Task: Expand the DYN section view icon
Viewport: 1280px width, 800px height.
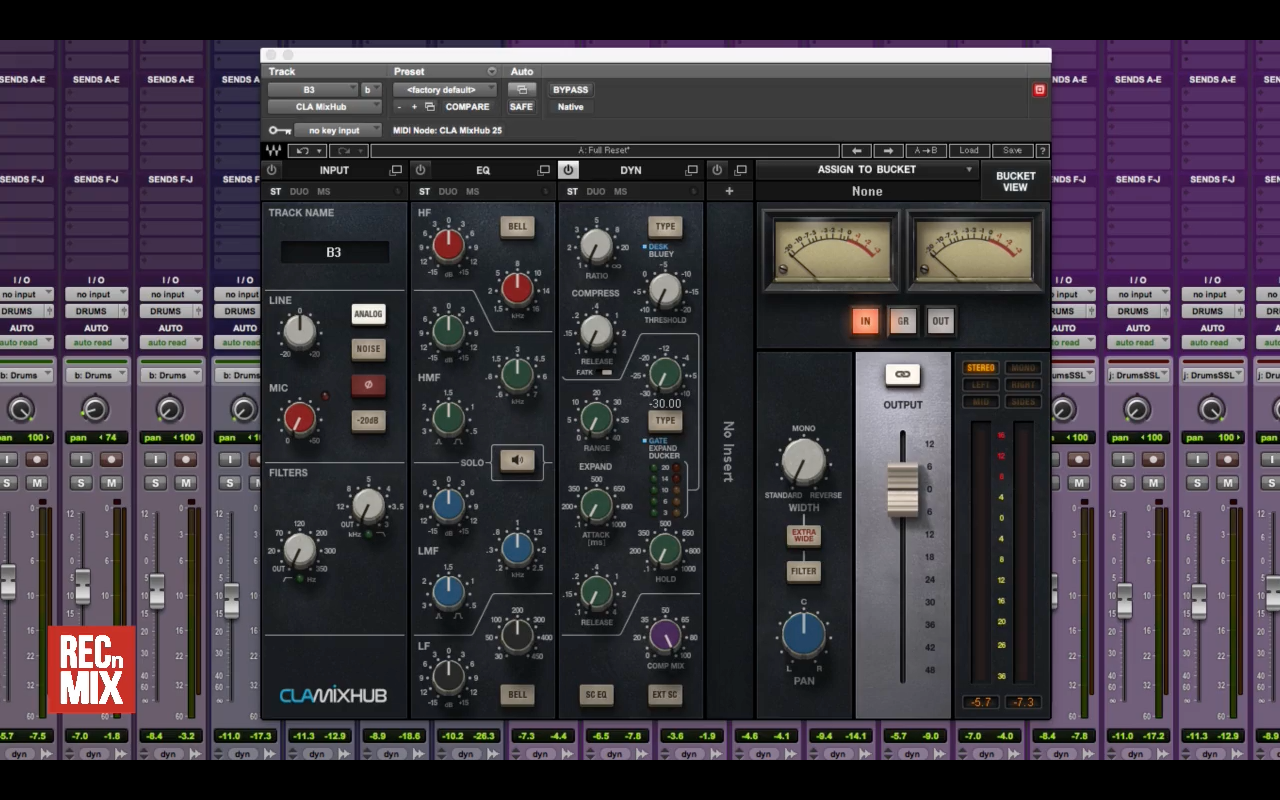Action: [x=691, y=171]
